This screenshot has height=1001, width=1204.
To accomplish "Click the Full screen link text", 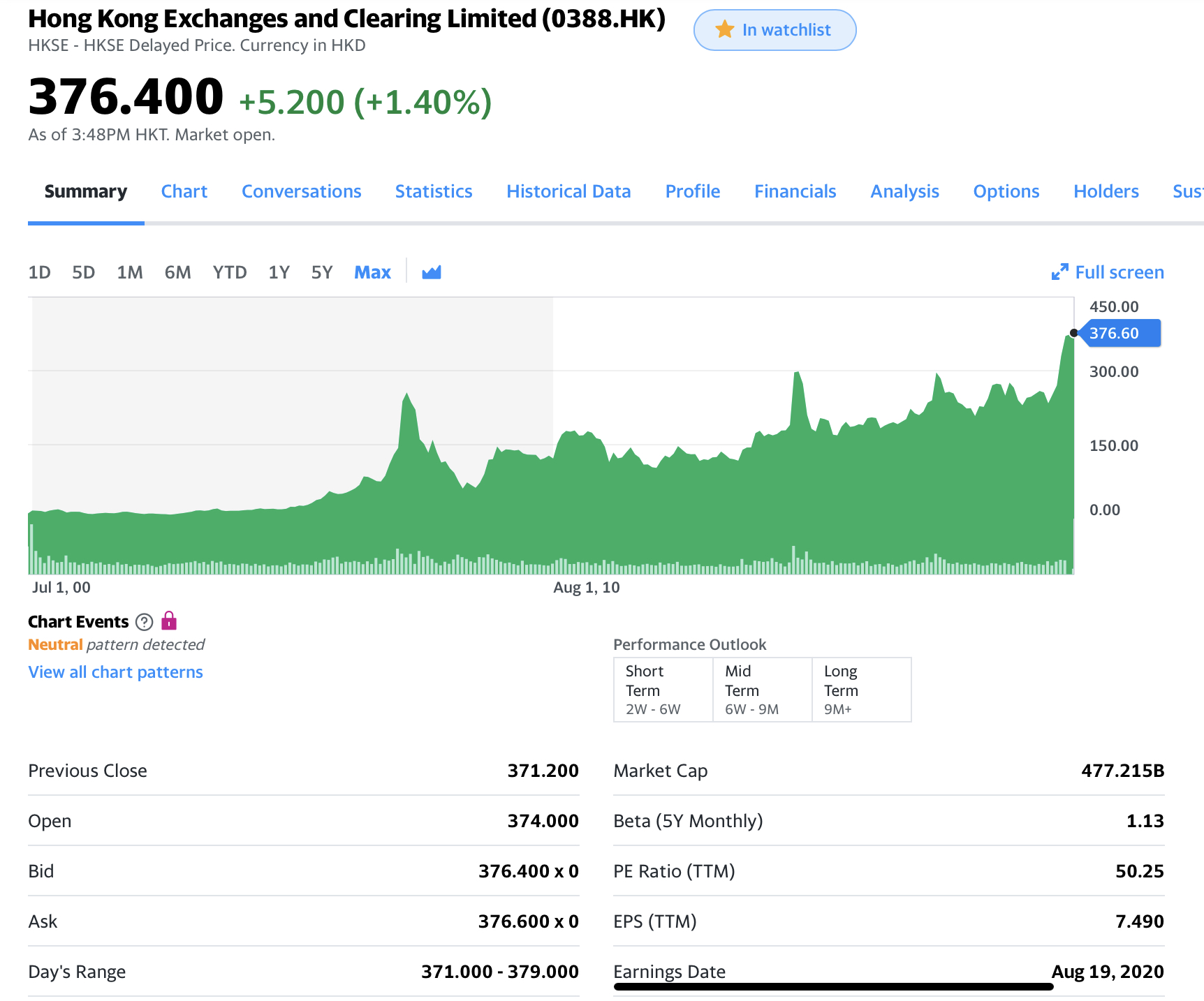I will coord(1119,272).
